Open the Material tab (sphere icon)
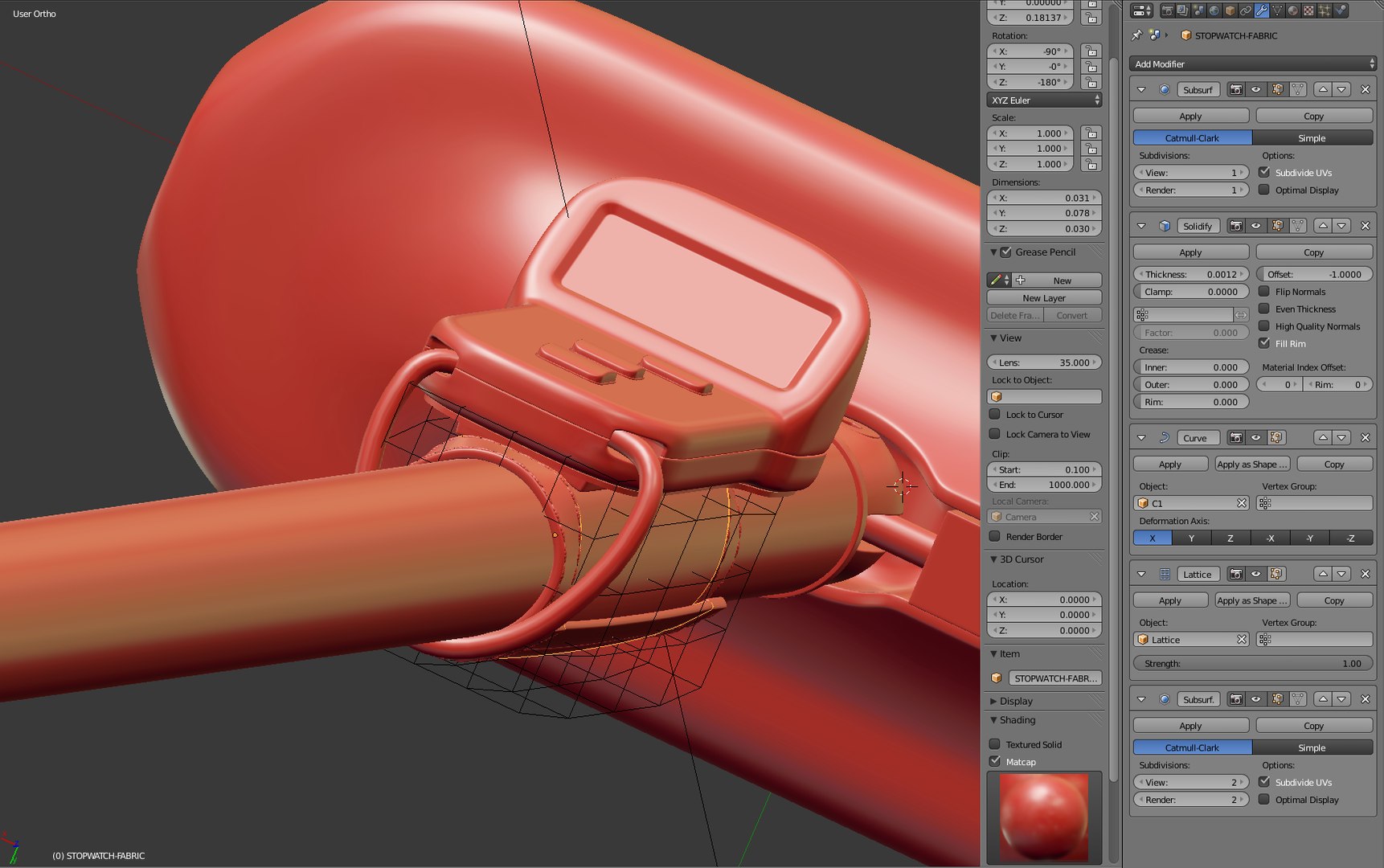Image resolution: width=1384 pixels, height=868 pixels. tap(1293, 10)
